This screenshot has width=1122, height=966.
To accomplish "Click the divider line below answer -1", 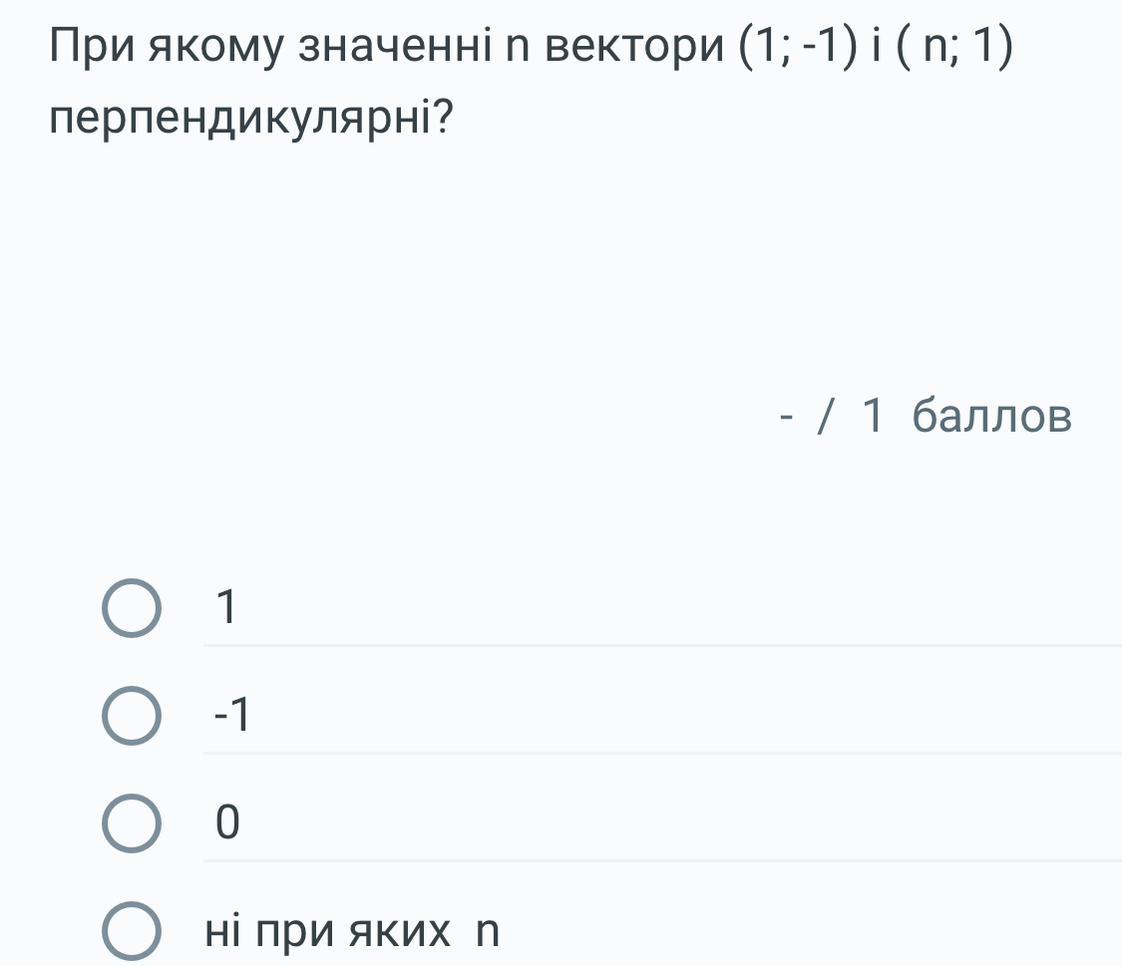I will (660, 753).
